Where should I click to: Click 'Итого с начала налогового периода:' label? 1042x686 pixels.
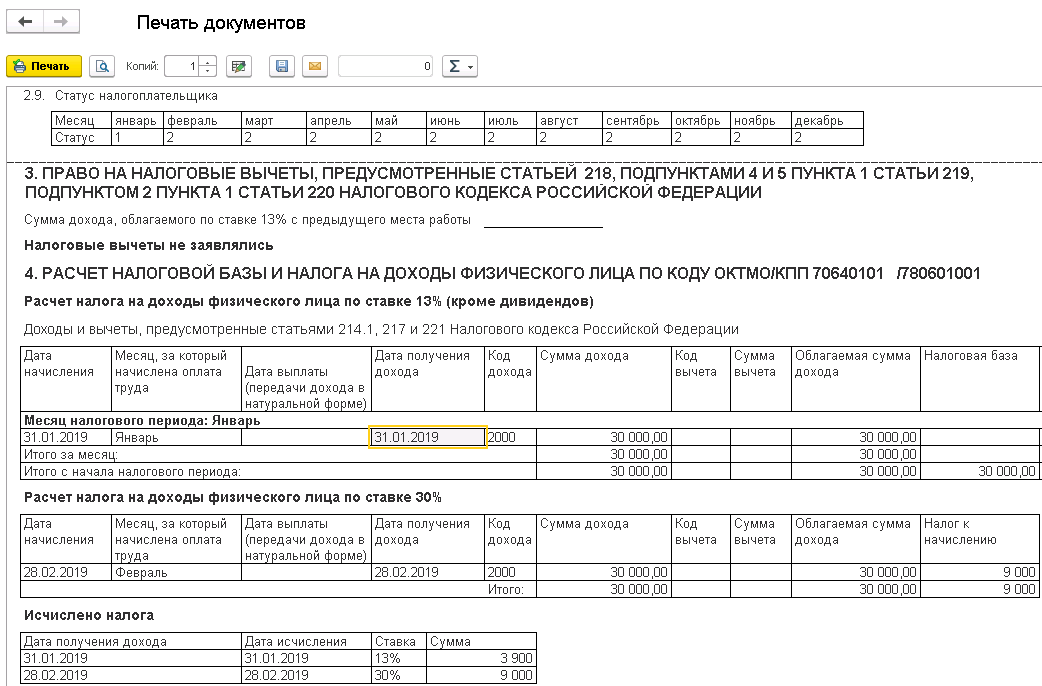tap(132, 472)
